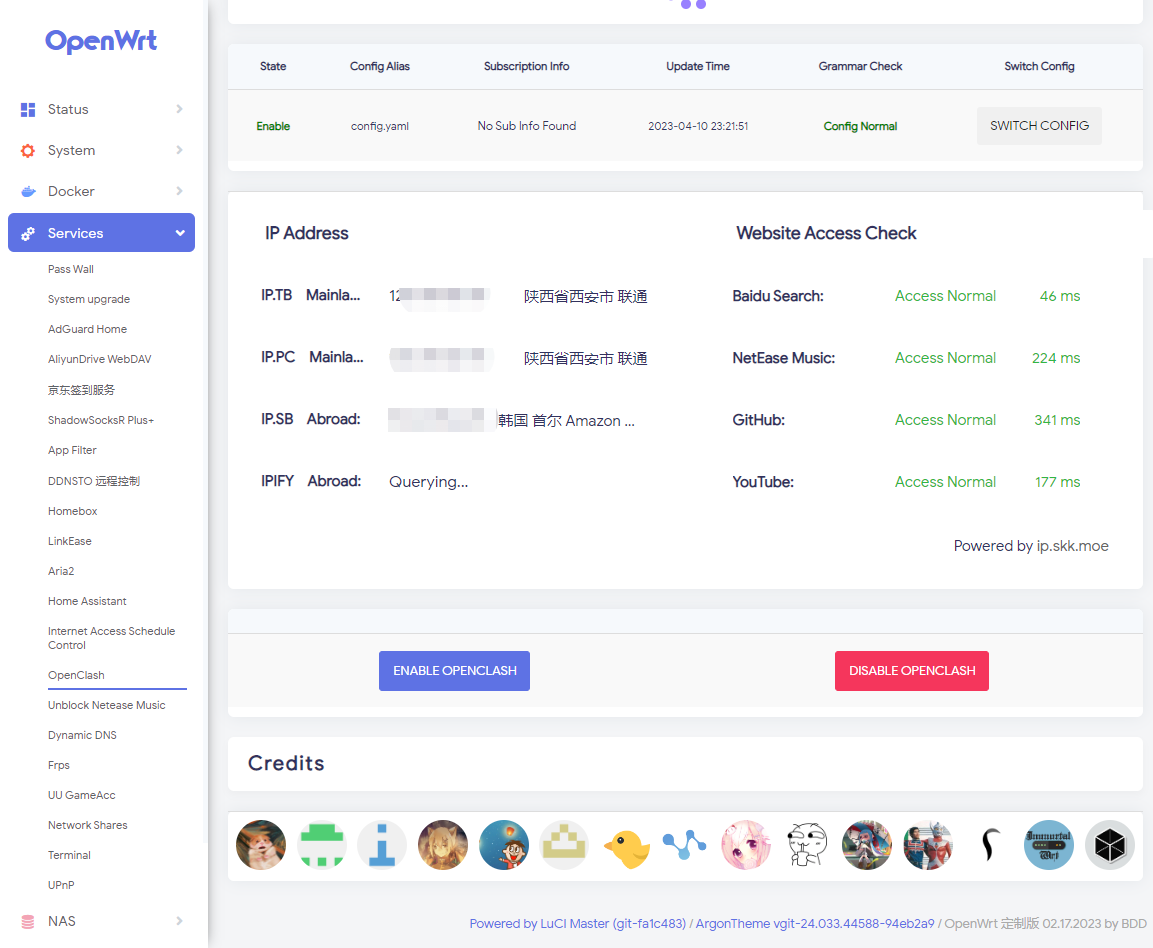
Task: Expand the NAS menu chevron
Action: point(179,921)
